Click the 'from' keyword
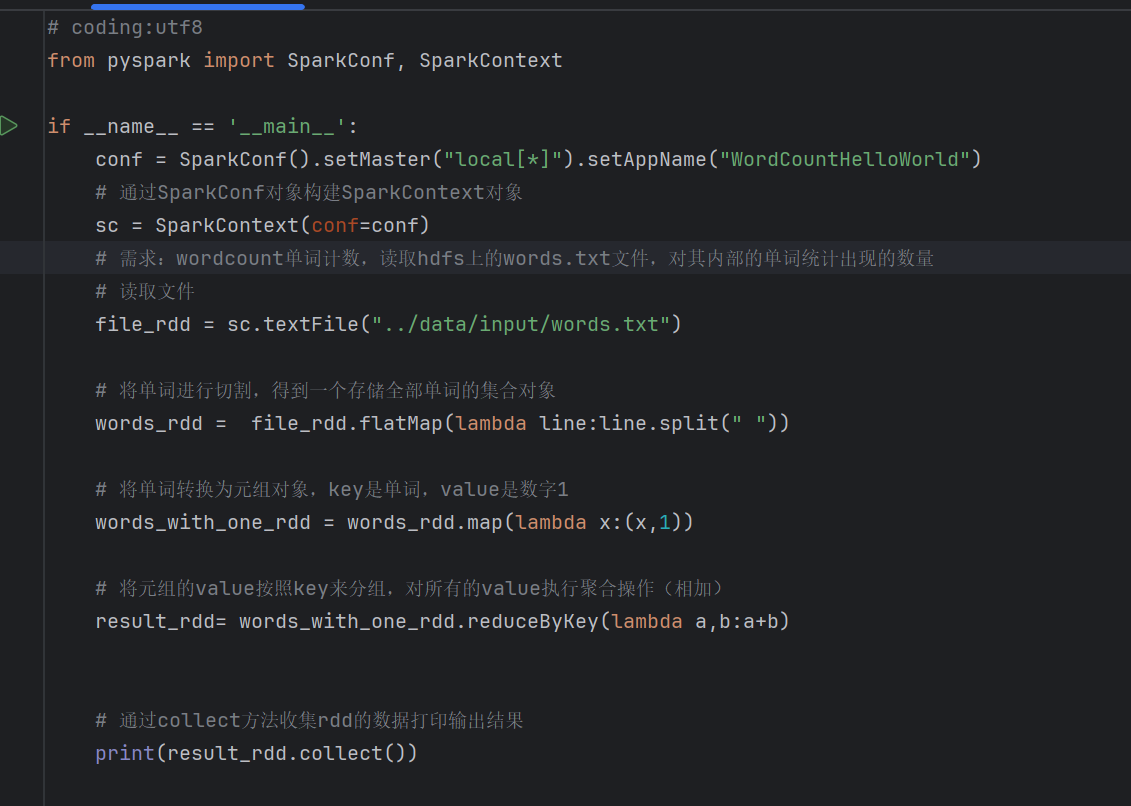The width and height of the screenshot is (1131, 806). 71,61
